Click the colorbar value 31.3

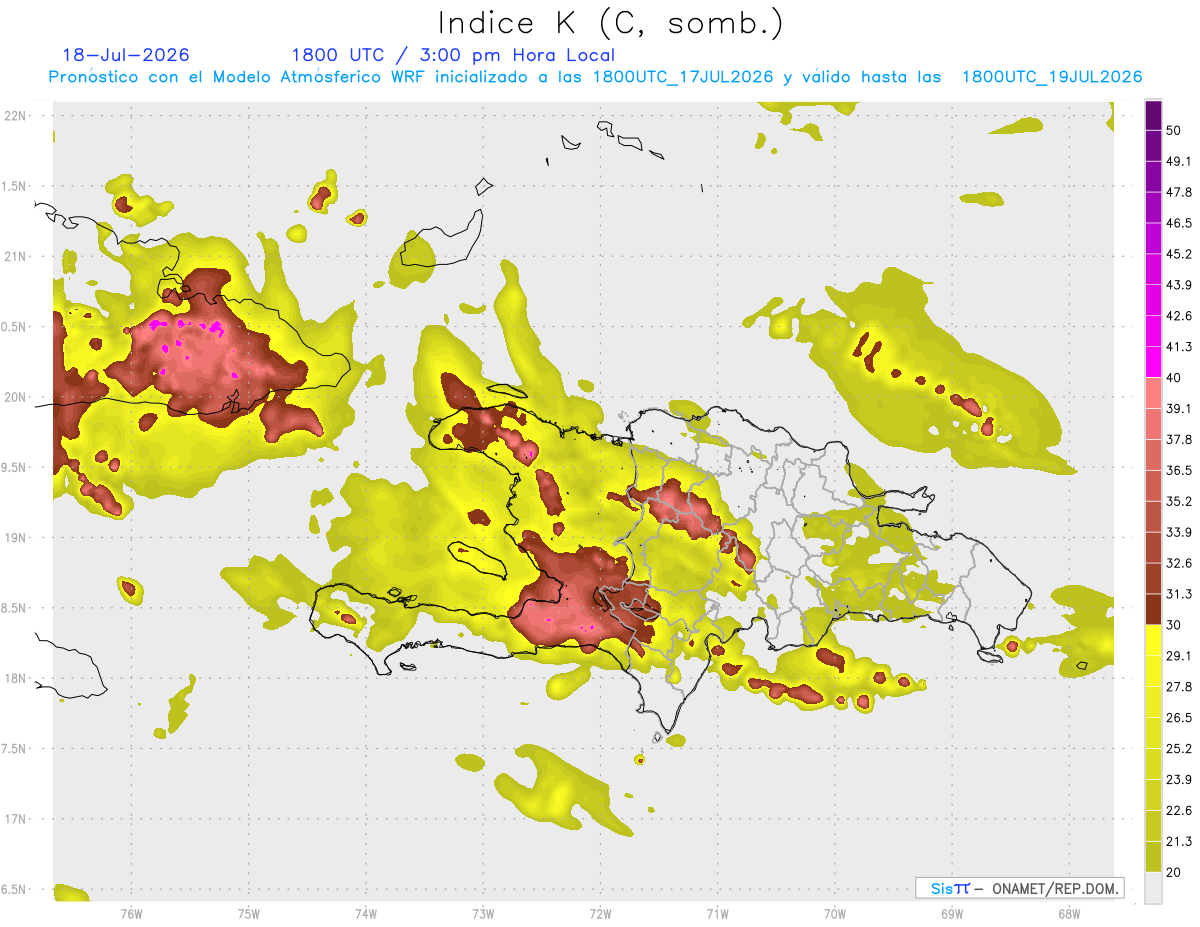[1178, 594]
